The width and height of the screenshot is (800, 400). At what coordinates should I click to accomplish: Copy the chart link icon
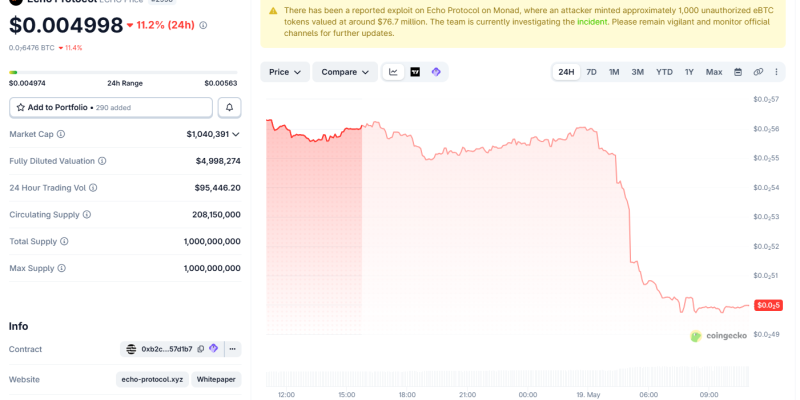pos(758,72)
